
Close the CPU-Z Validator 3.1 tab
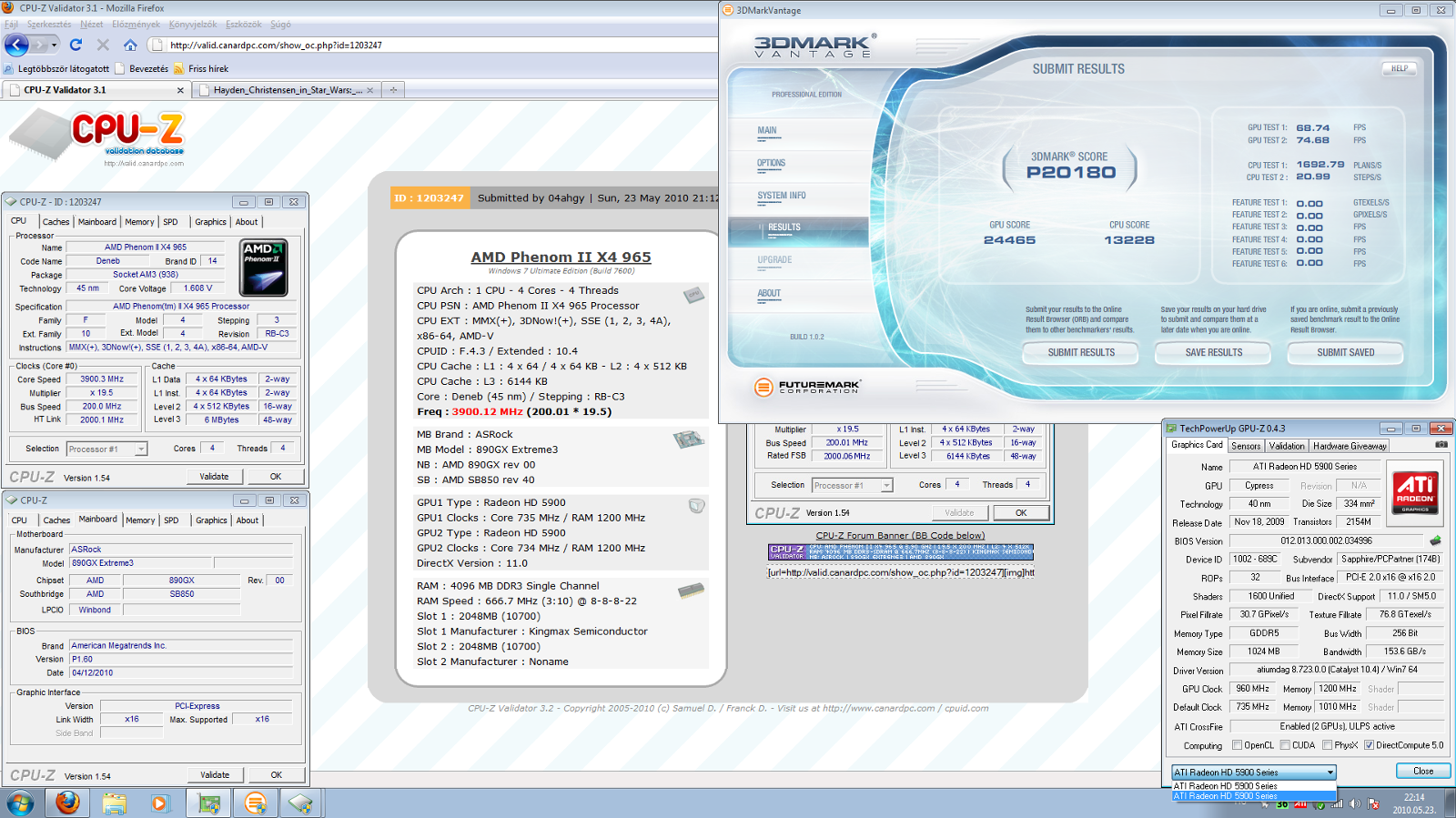(x=180, y=90)
